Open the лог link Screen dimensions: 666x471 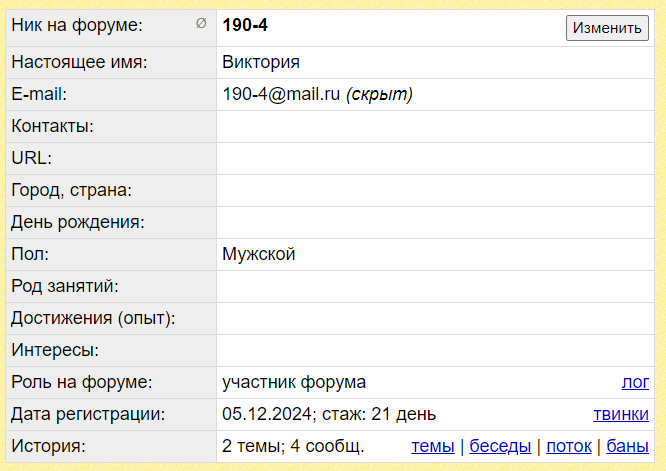(635, 382)
